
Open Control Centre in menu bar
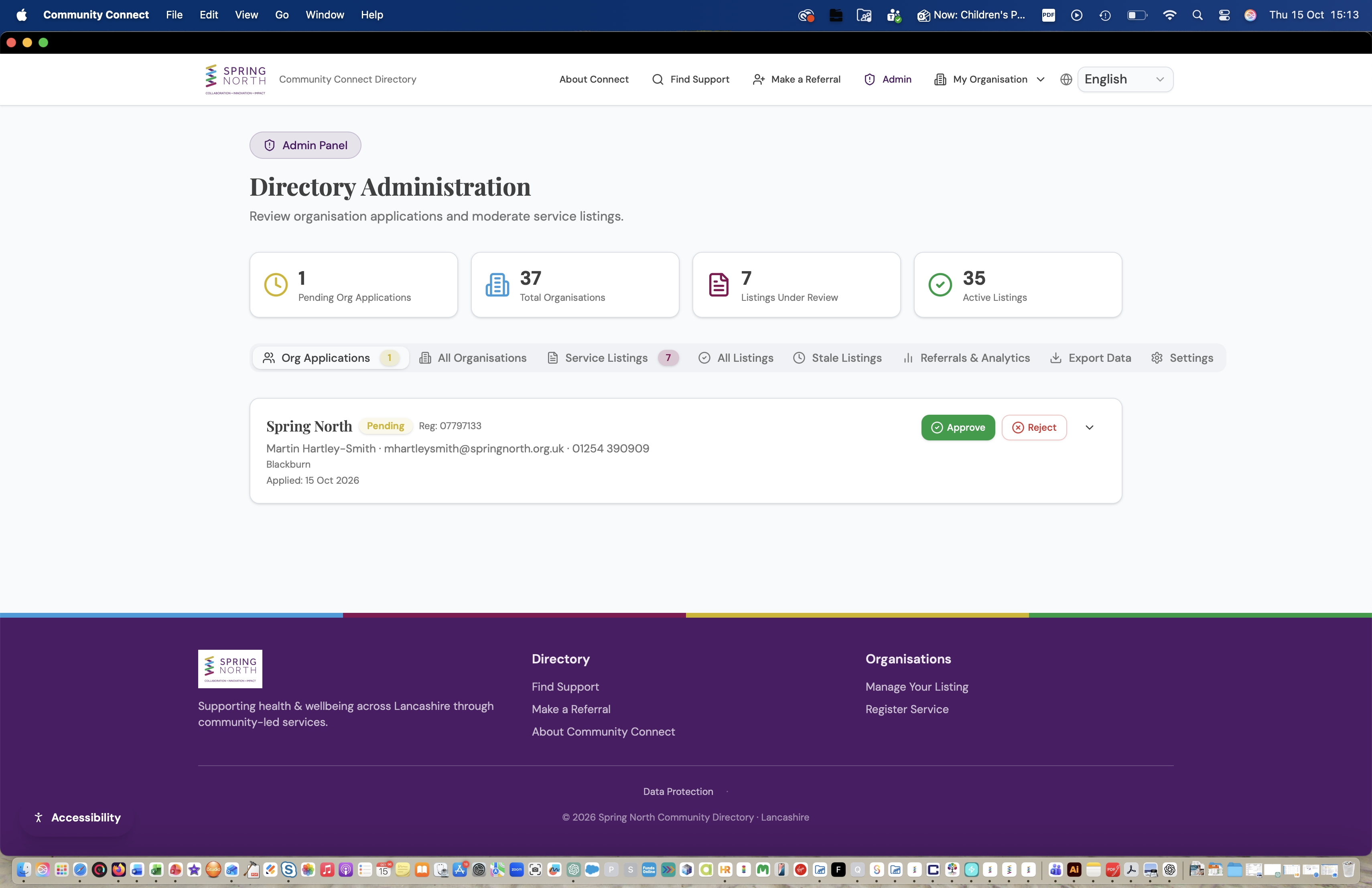pos(1224,15)
